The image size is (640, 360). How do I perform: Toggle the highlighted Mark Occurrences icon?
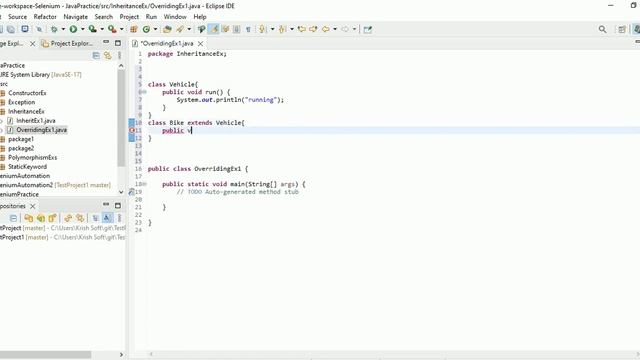pyautogui.click(x=213, y=29)
